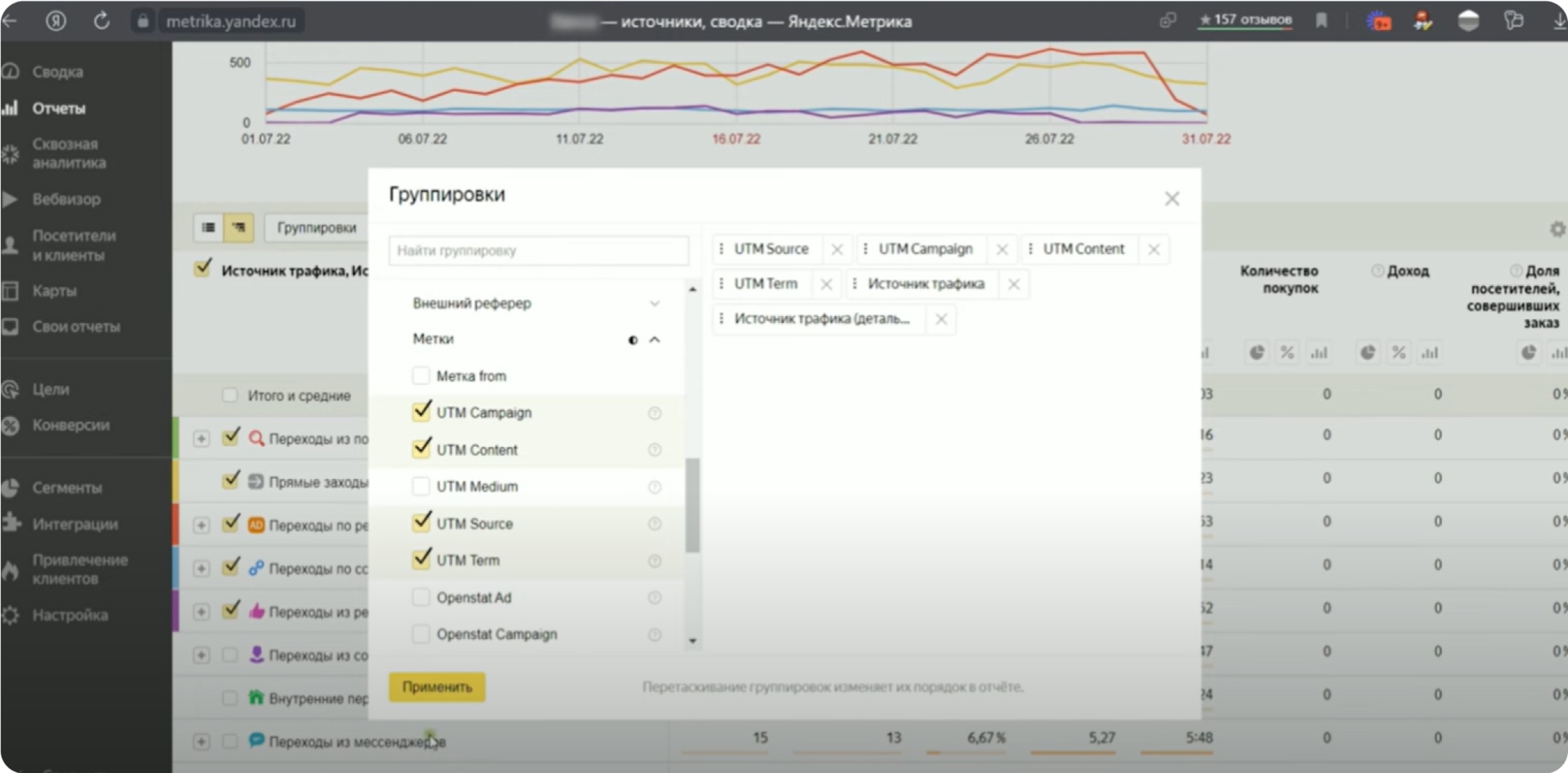Show pie chart for Доход column
The height and width of the screenshot is (773, 1568).
[x=1368, y=353]
